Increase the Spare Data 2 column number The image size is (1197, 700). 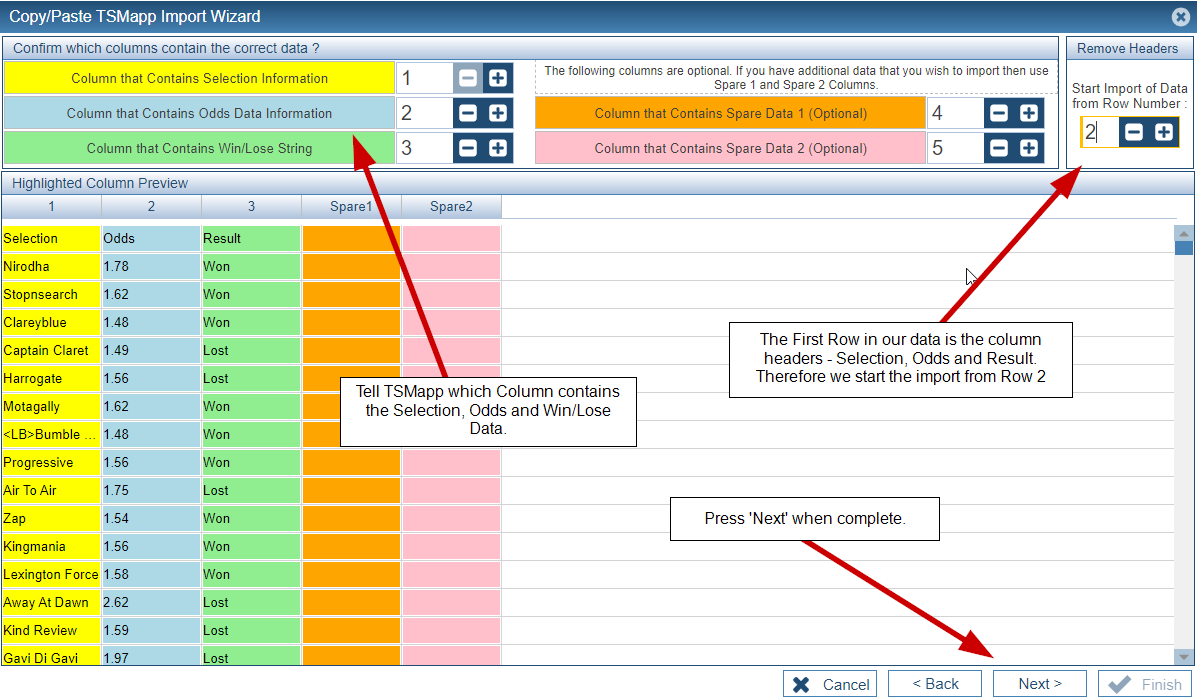pos(1028,148)
